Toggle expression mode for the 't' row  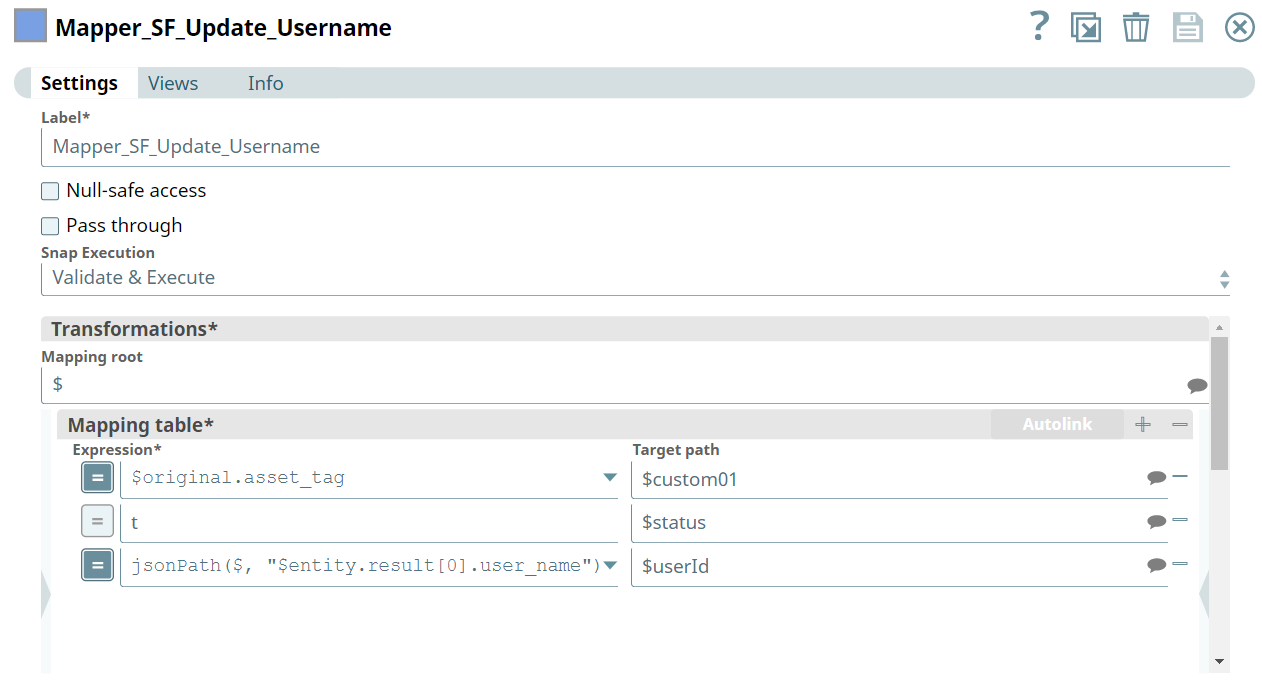point(97,522)
